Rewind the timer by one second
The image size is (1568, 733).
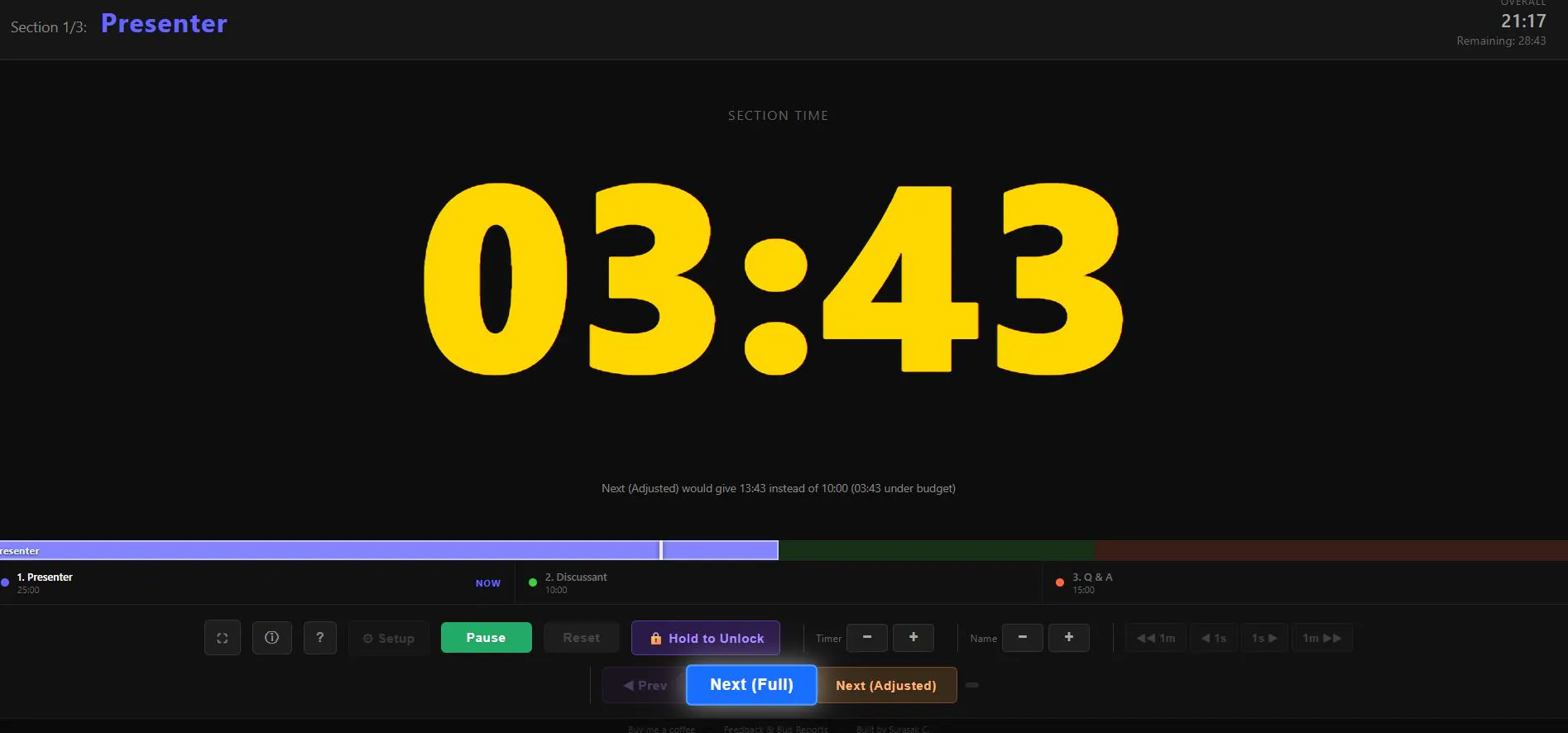pyautogui.click(x=1214, y=638)
